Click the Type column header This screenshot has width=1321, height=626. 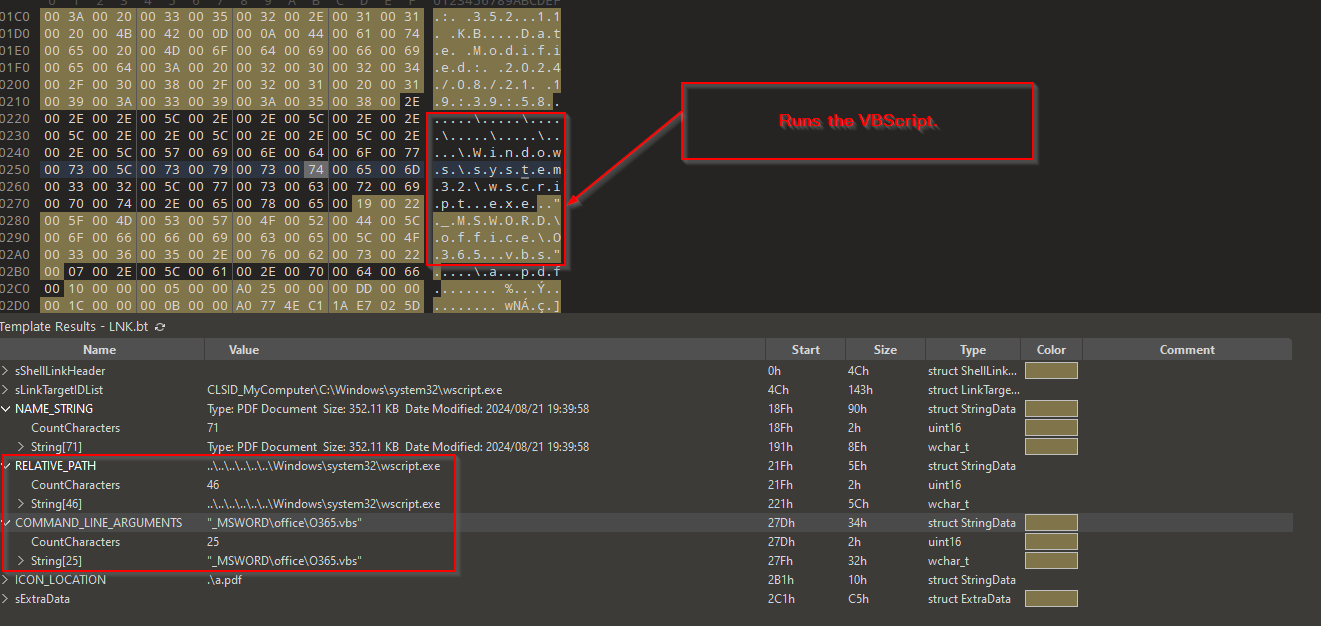coord(972,350)
